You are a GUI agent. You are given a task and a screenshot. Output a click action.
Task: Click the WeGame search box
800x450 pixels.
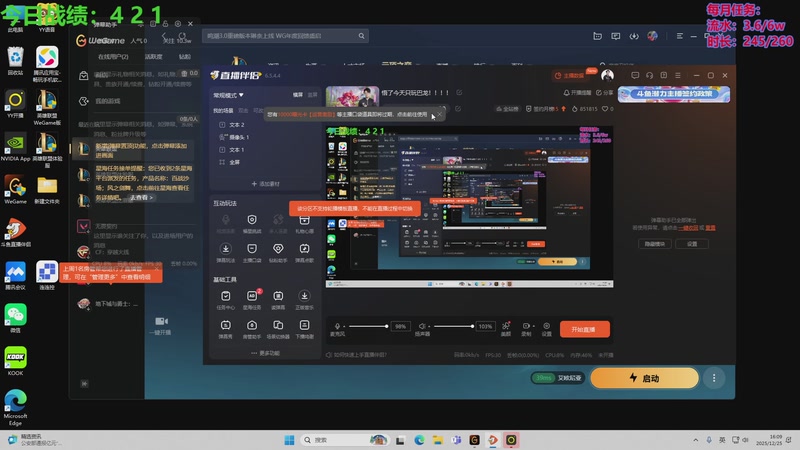285,36
